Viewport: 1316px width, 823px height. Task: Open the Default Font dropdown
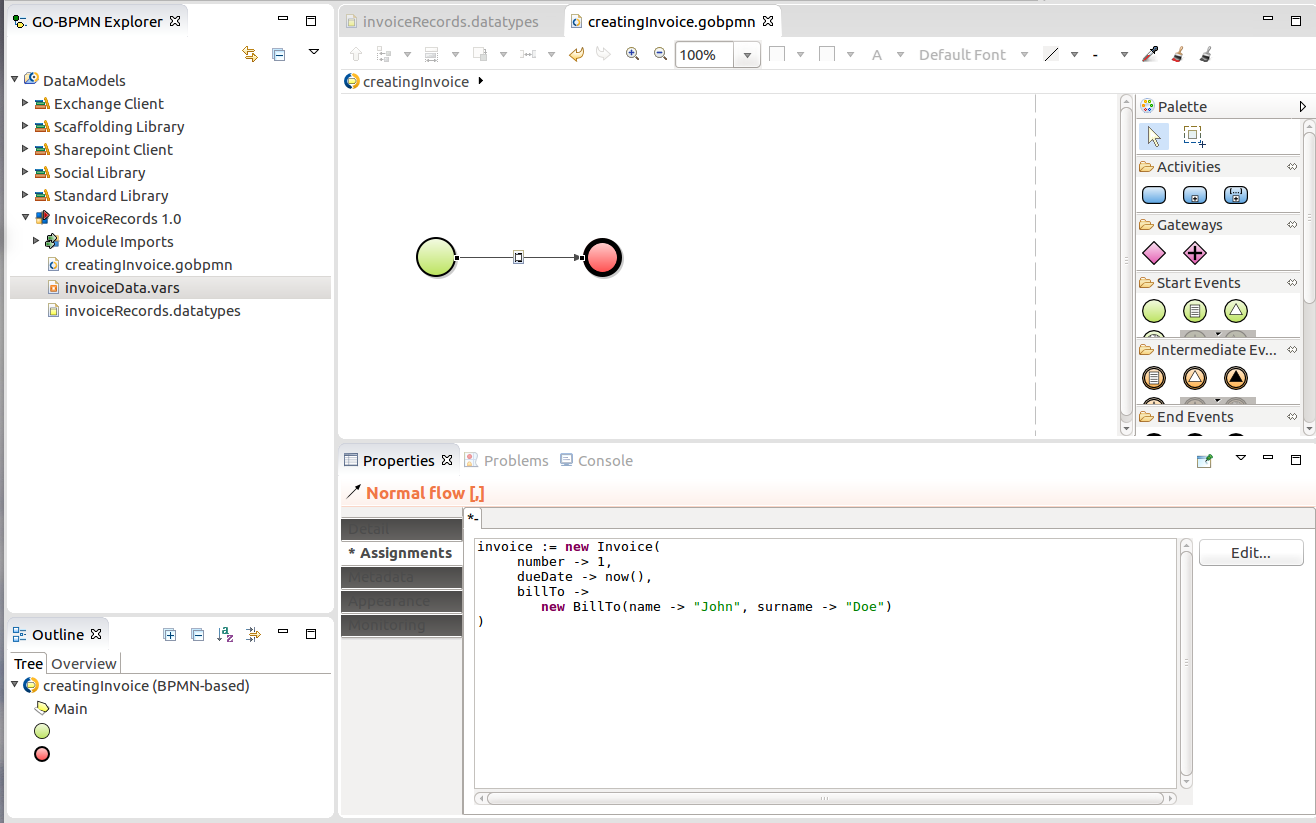click(1024, 55)
